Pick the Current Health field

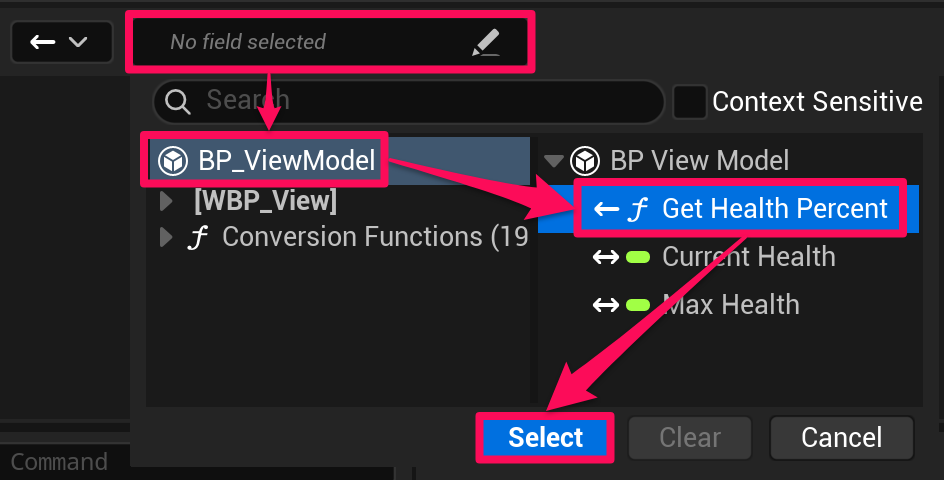[748, 257]
